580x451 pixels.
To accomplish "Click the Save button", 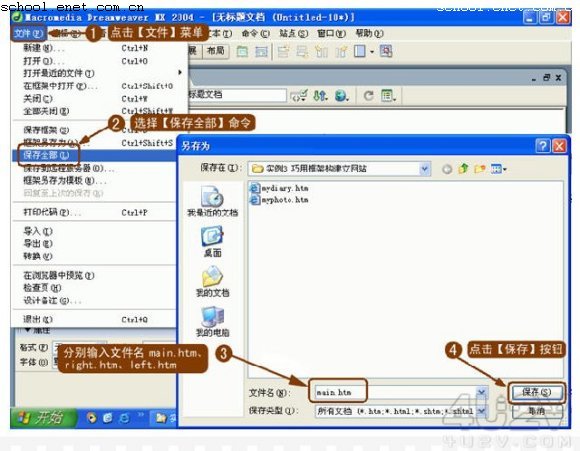I will pos(536,392).
